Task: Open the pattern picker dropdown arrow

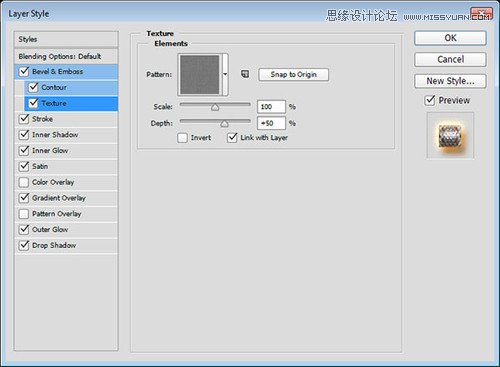Action: click(225, 74)
